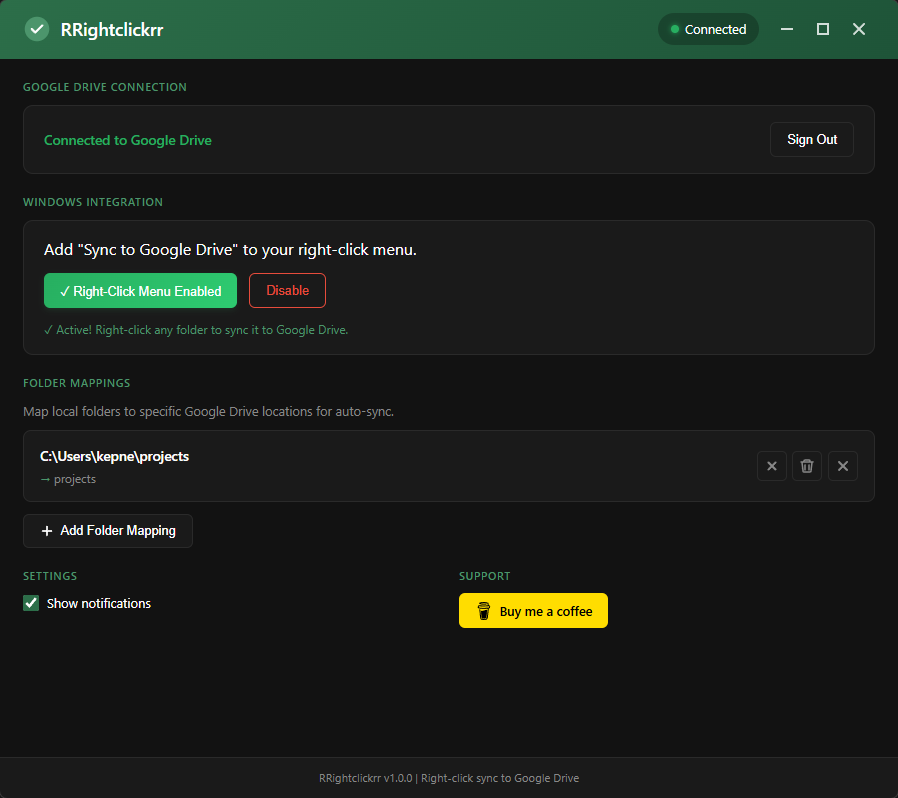Toggle the Show notifications checkbox
Screen dimensions: 898x798
point(31,603)
